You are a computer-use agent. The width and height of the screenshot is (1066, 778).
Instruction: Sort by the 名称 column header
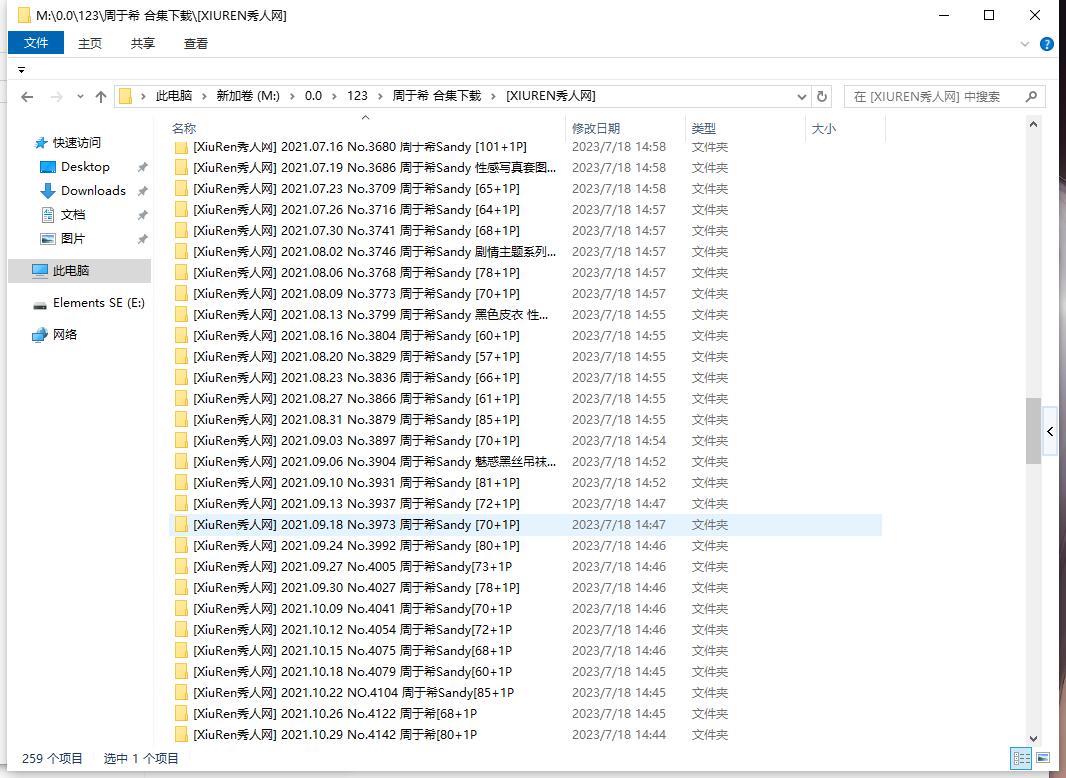pos(184,129)
